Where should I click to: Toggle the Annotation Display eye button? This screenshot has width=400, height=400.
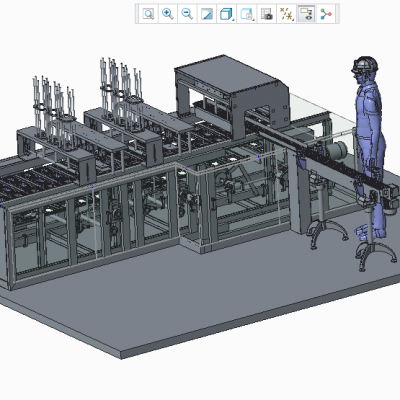click(306, 14)
